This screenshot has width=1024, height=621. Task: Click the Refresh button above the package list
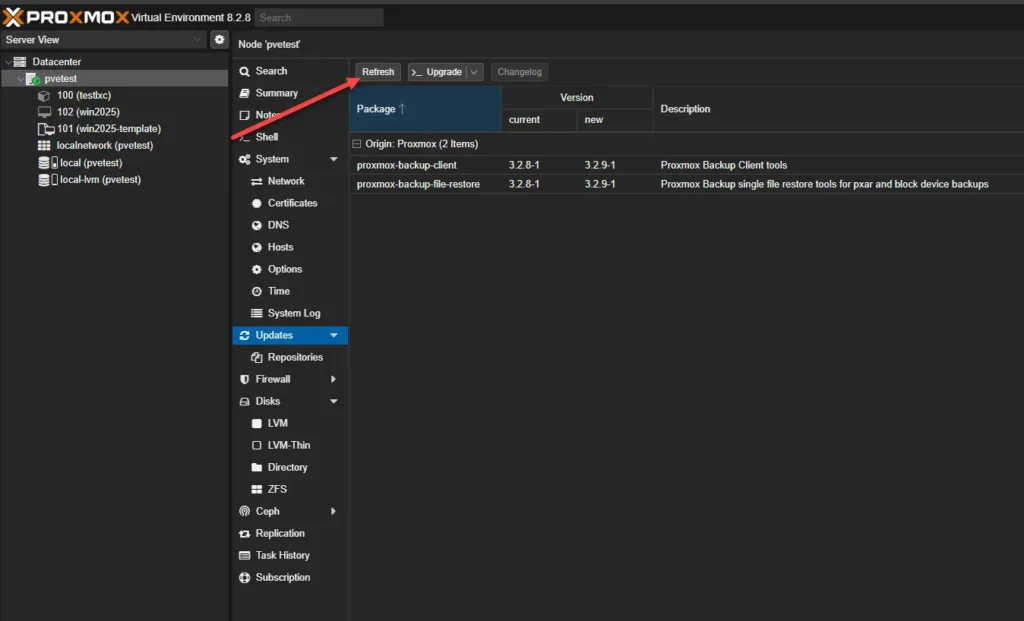(377, 71)
